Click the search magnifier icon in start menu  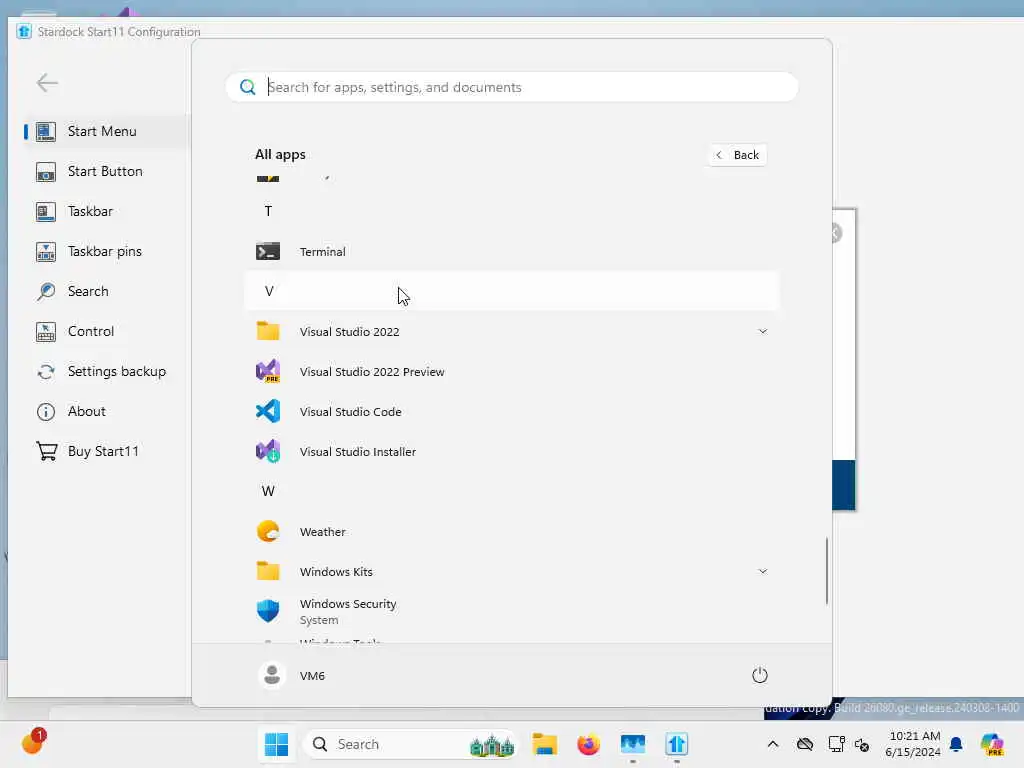point(248,87)
